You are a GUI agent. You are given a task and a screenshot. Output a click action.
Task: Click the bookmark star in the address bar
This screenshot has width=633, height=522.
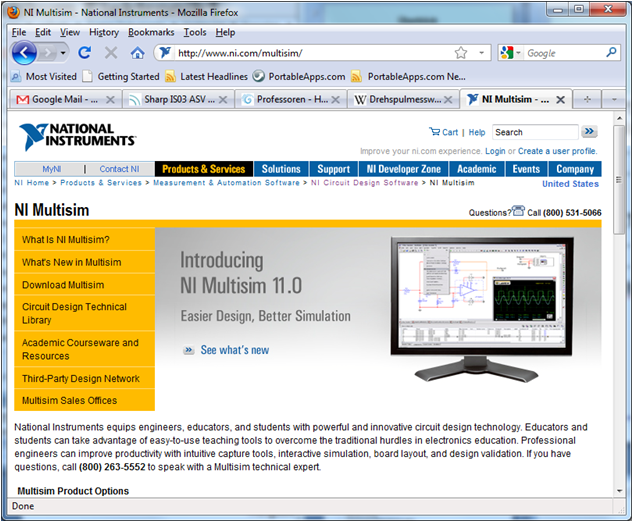[x=461, y=53]
